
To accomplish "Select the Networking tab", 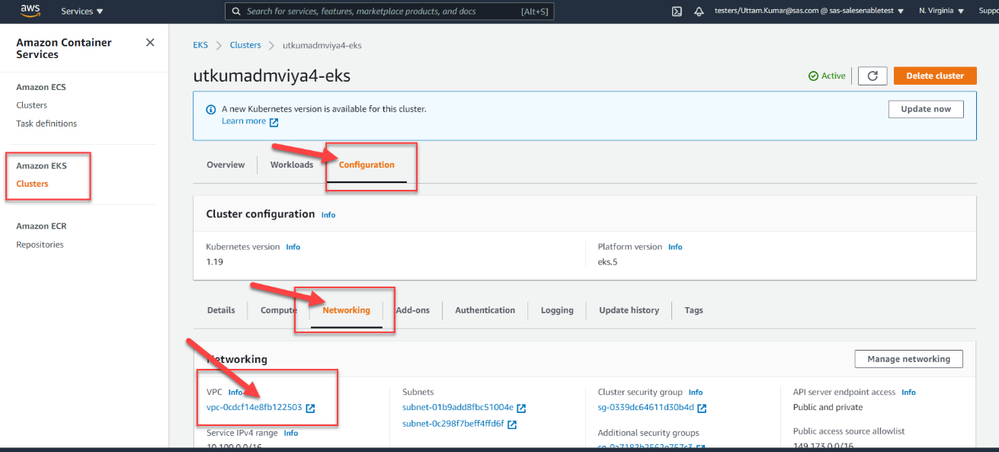I will pos(346,310).
